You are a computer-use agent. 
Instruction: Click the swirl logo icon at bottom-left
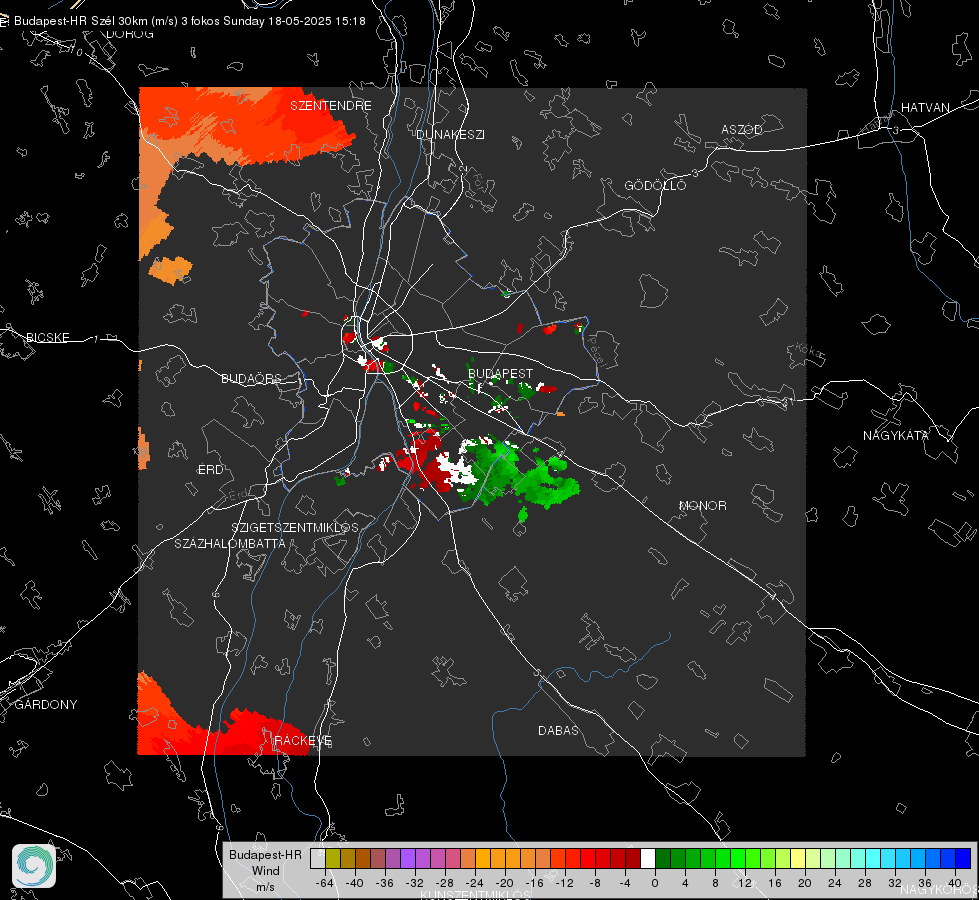pos(34,866)
